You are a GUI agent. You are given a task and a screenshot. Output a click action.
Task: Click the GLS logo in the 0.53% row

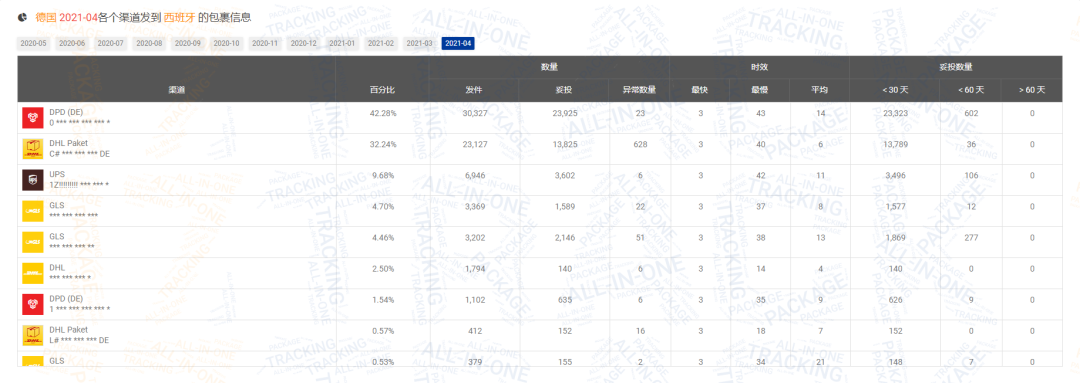pyautogui.click(x=32, y=362)
